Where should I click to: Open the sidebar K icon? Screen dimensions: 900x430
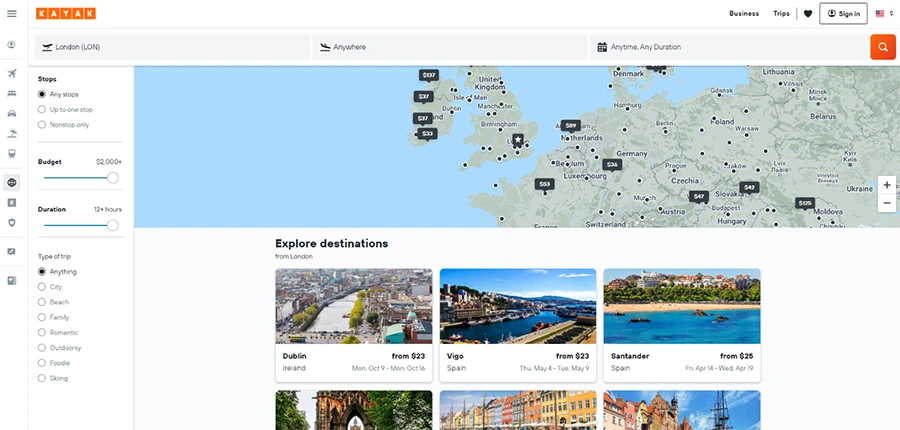11,203
